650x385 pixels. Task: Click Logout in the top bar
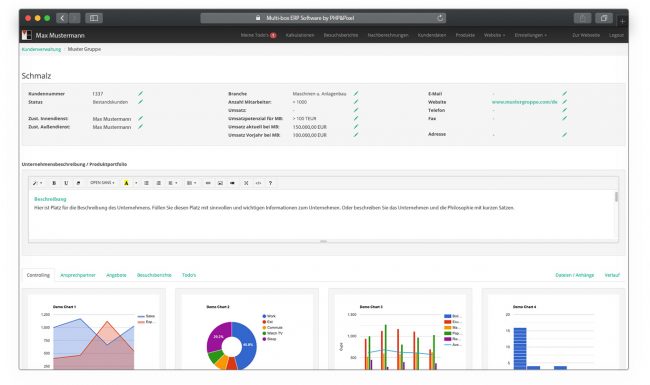pyautogui.click(x=616, y=35)
